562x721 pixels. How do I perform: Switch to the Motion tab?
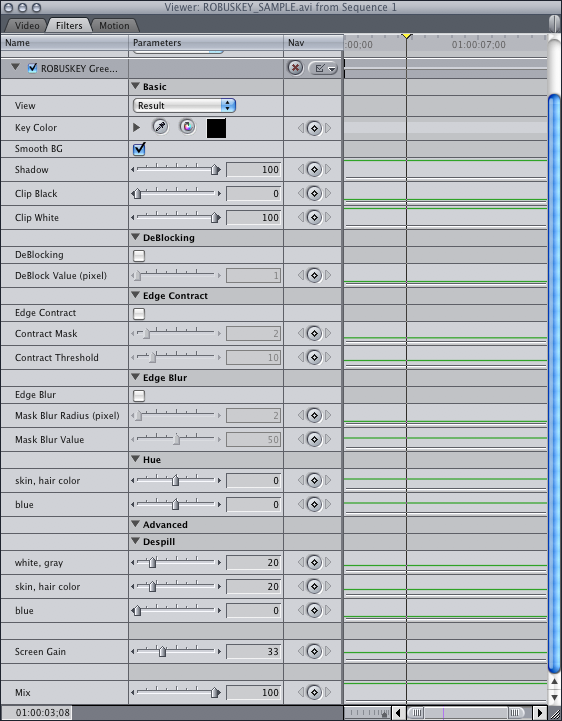point(114,26)
